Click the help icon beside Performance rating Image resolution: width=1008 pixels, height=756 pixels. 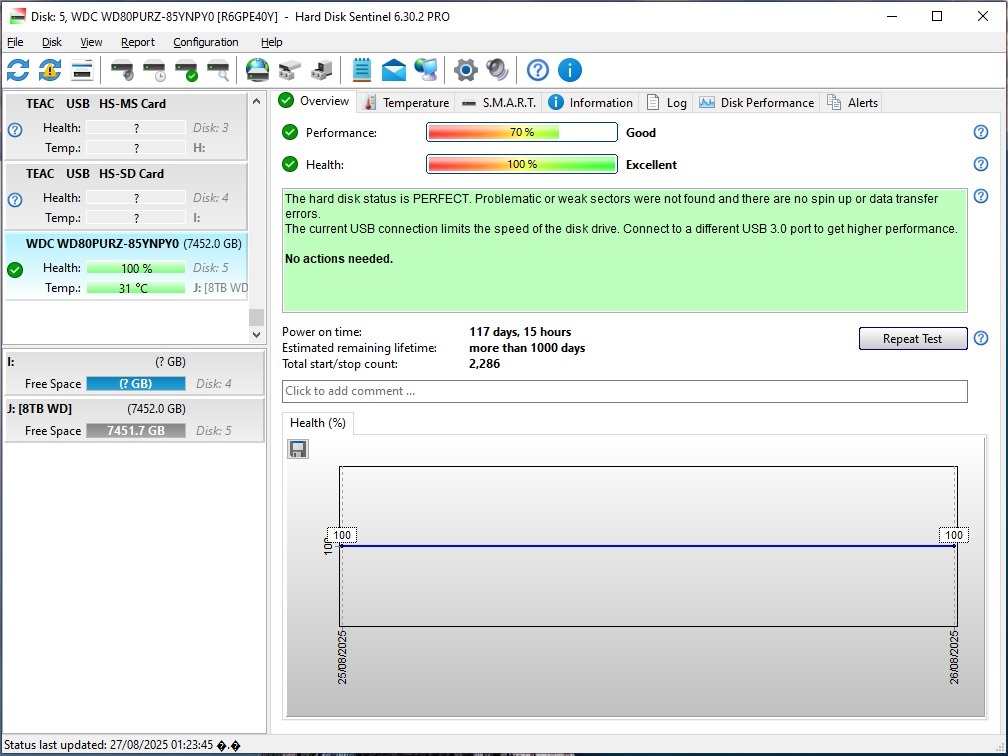(981, 132)
